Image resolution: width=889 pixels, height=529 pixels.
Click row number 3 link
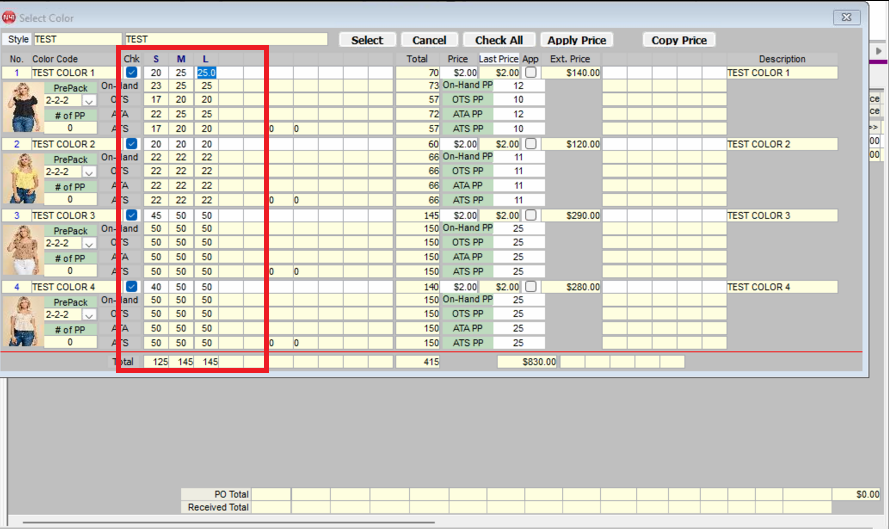point(16,215)
